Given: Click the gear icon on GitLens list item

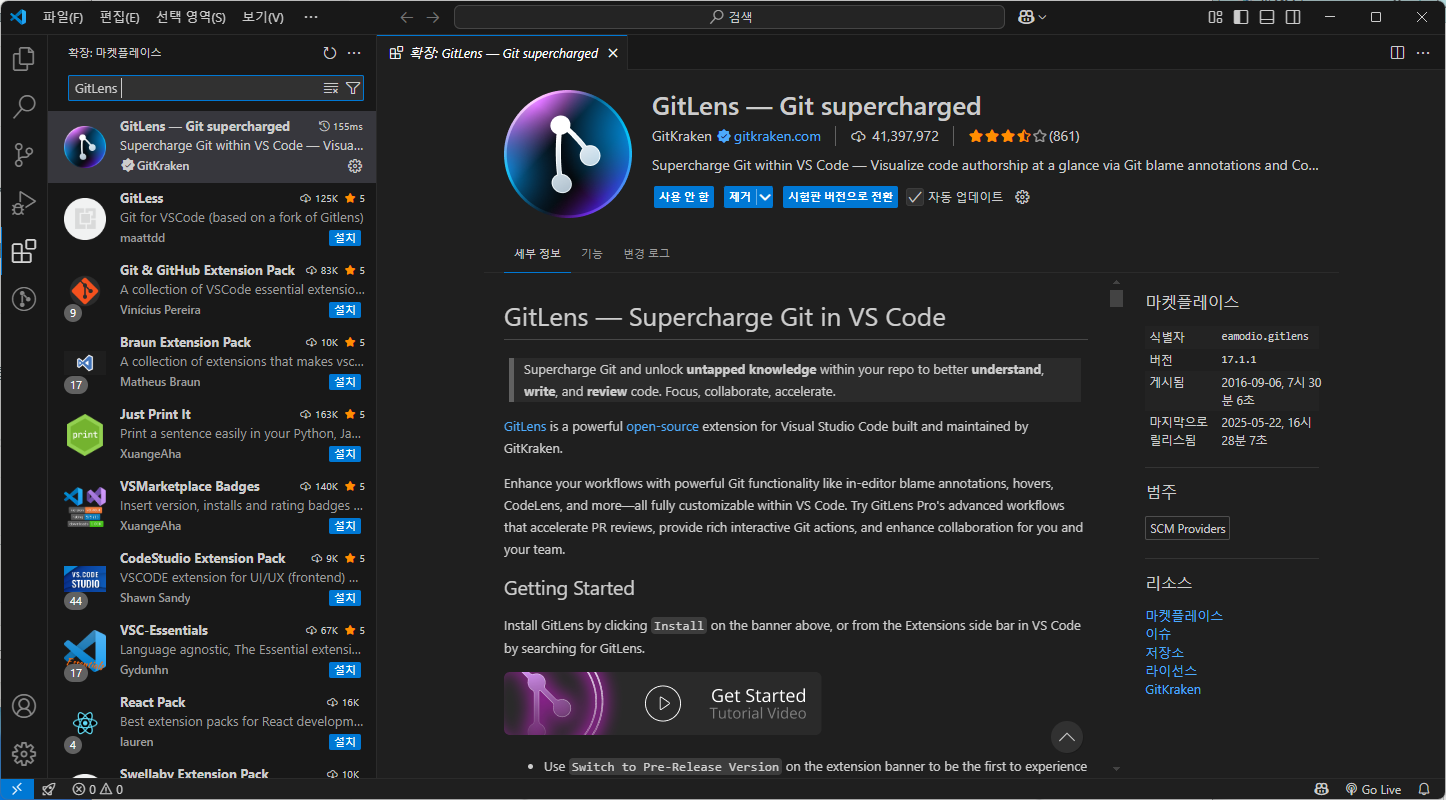Looking at the screenshot, I should pos(355,166).
